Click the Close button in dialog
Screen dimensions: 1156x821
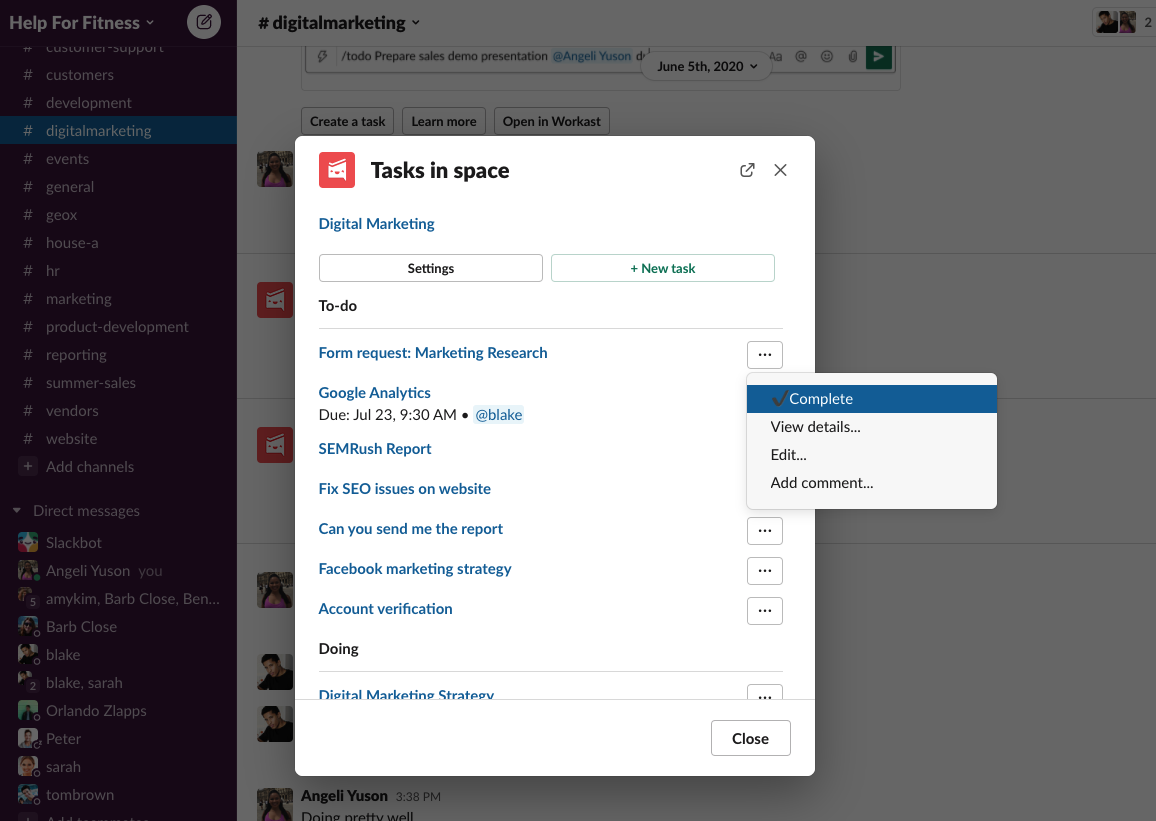[751, 738]
